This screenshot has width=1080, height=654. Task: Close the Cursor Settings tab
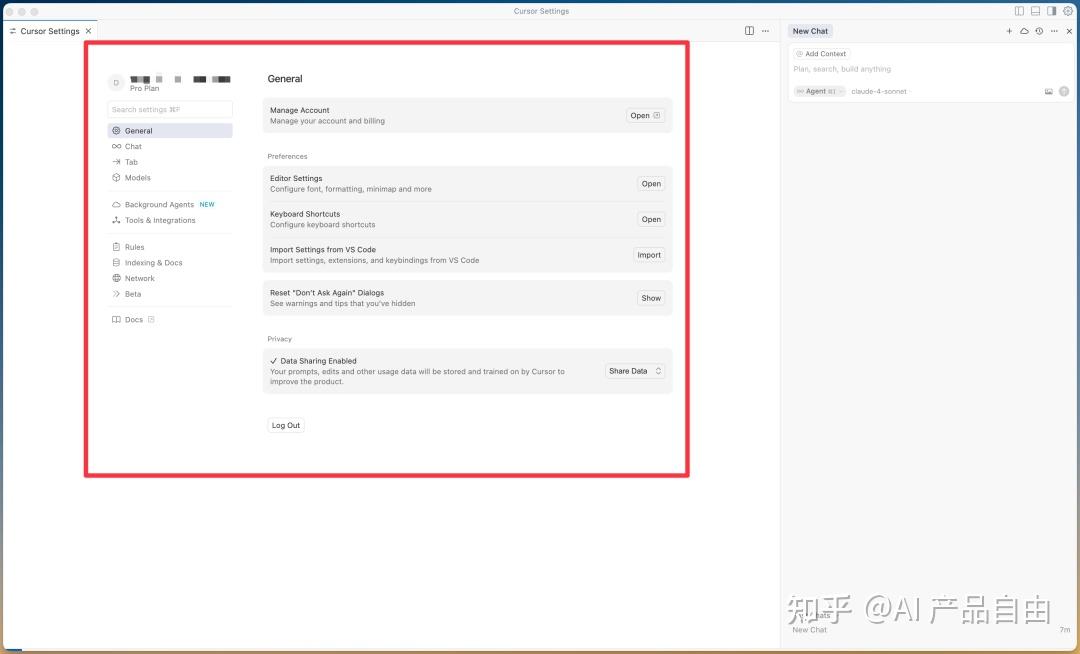click(x=88, y=31)
